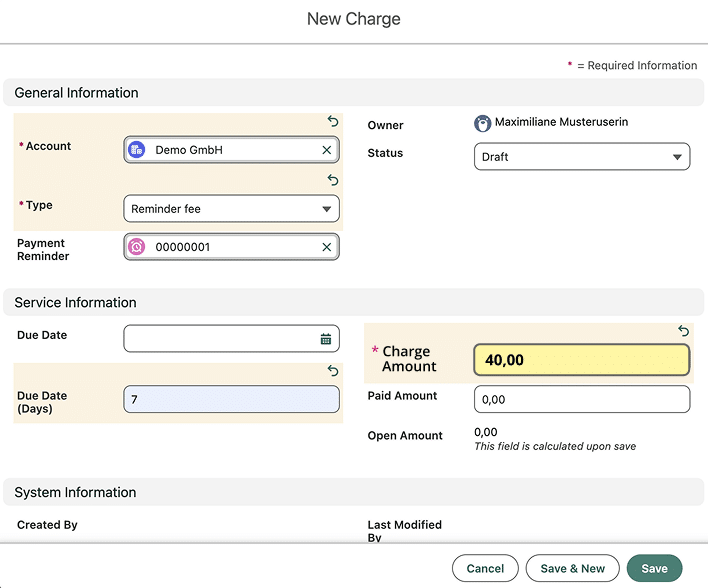Click the Last Modified By label

(404, 531)
